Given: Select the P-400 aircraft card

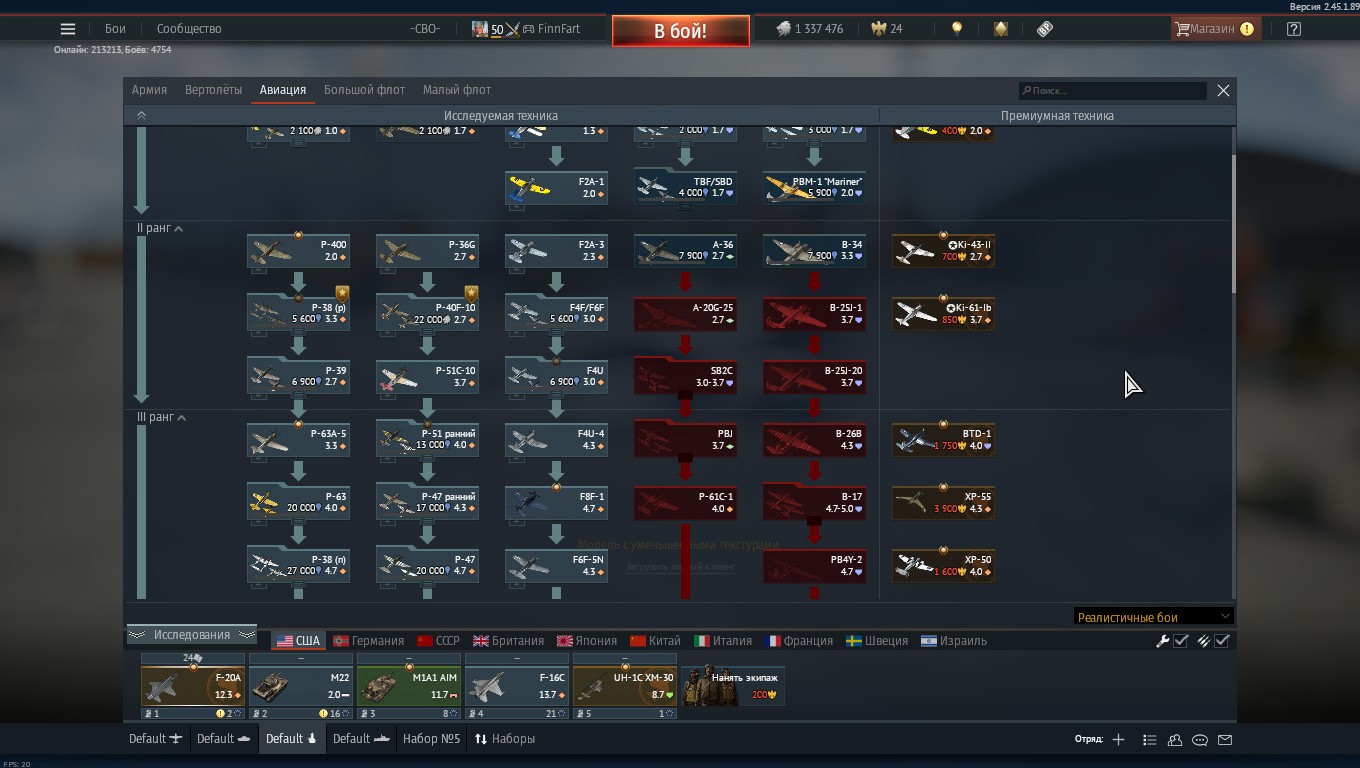Looking at the screenshot, I should 298,251.
